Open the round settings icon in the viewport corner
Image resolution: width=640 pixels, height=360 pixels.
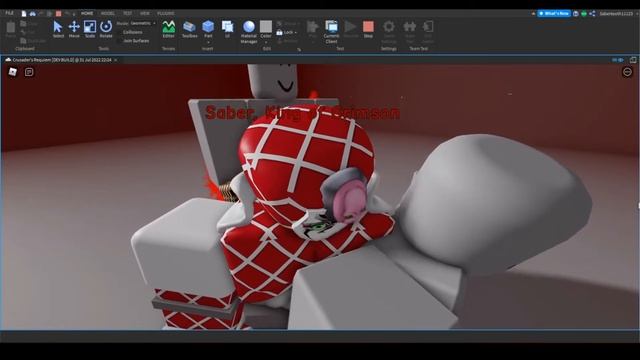pos(627,72)
